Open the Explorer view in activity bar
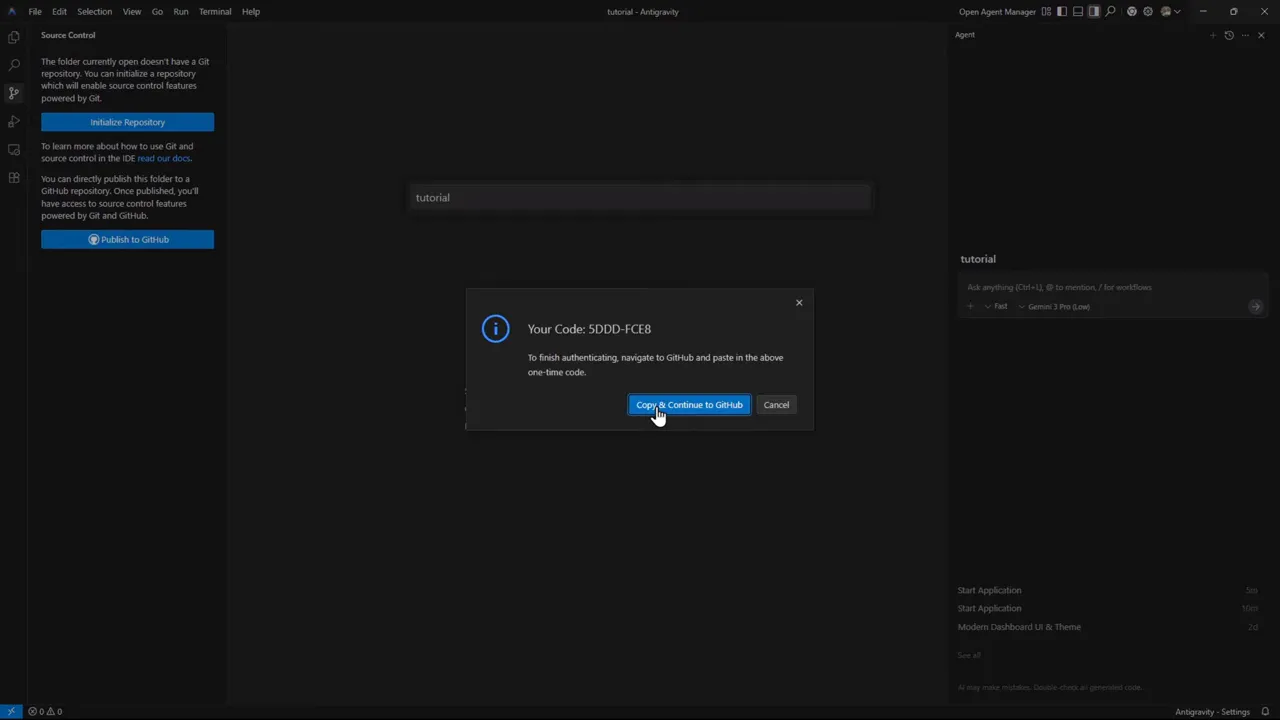Screen dimensions: 1280x720 click(x=13, y=36)
